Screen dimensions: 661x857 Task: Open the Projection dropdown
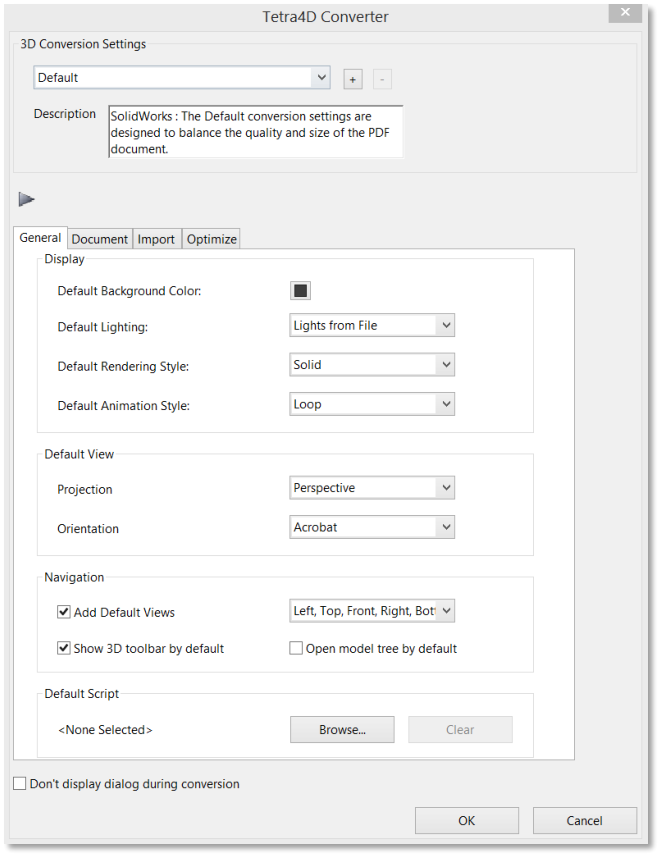pyautogui.click(x=372, y=488)
